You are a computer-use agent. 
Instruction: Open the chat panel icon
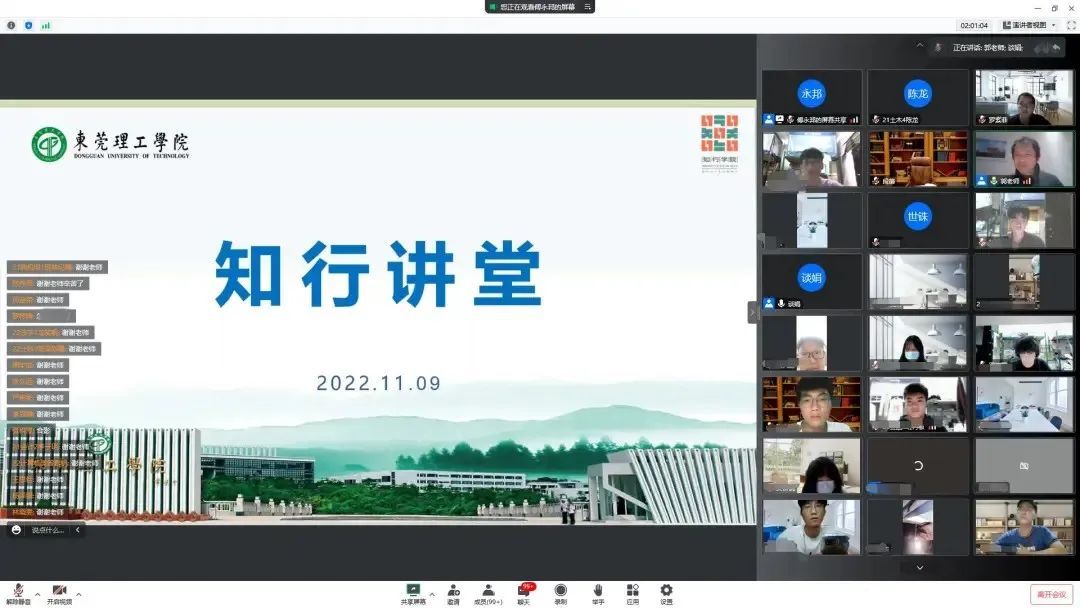(523, 592)
